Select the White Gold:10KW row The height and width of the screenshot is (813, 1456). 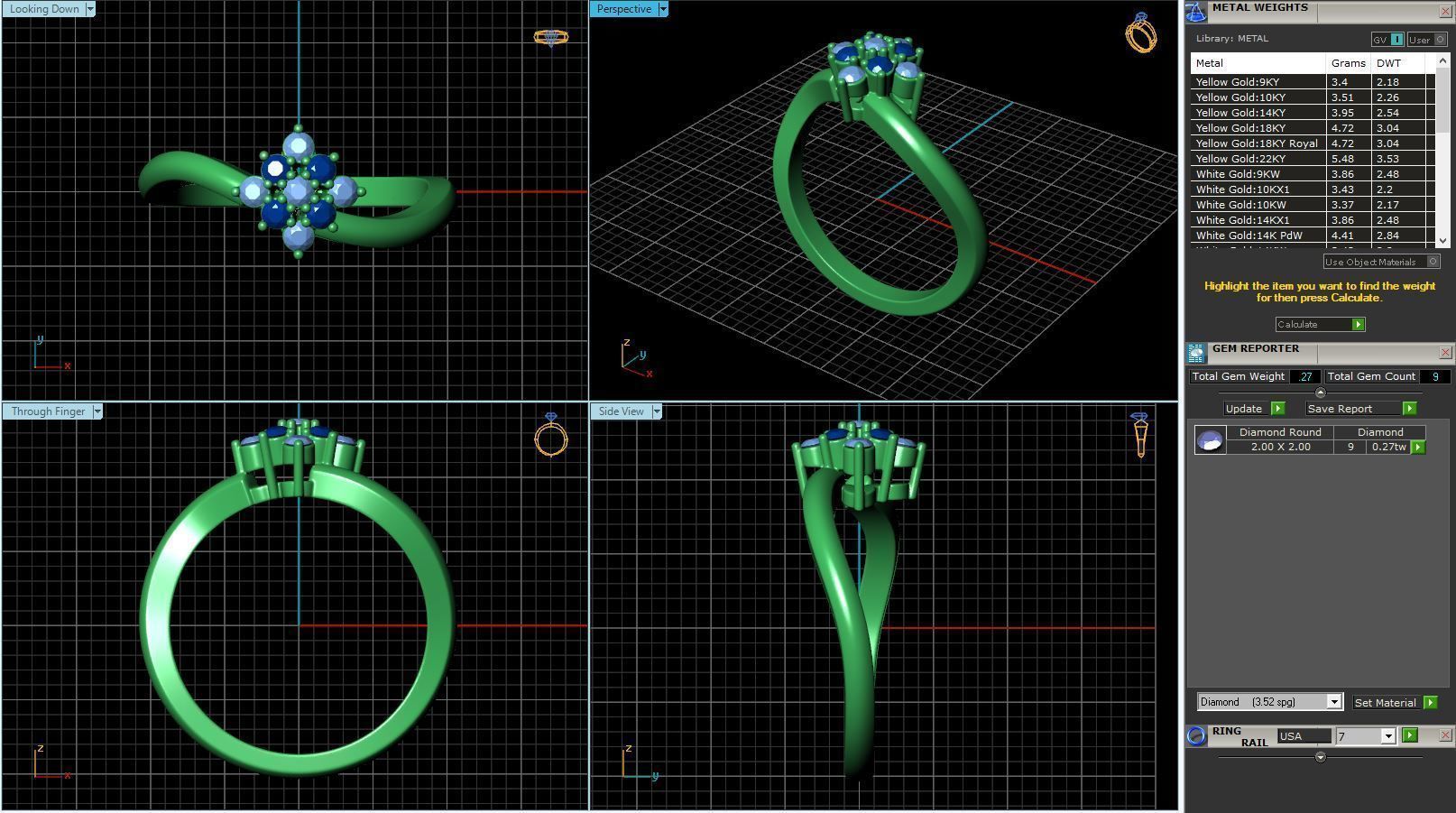tap(1313, 205)
